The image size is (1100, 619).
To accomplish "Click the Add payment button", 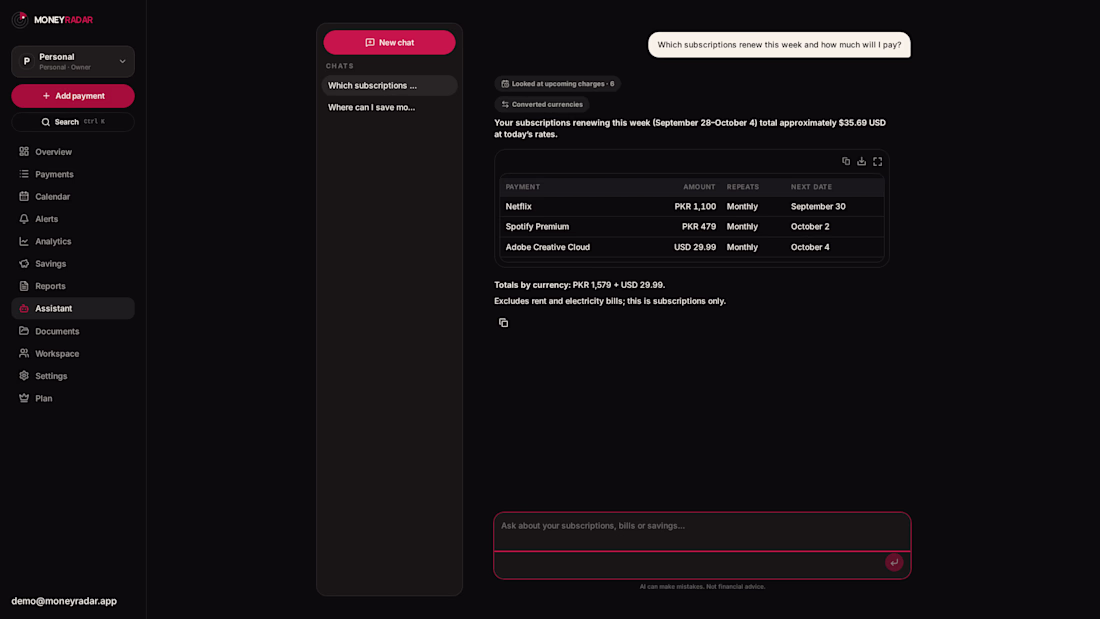I will [x=73, y=96].
